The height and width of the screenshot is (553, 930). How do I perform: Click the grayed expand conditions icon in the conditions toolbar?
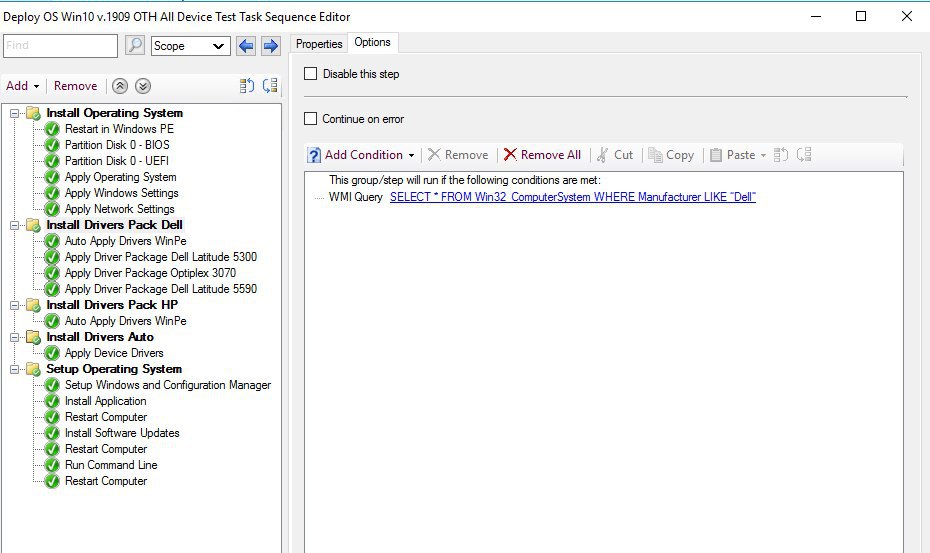[781, 155]
